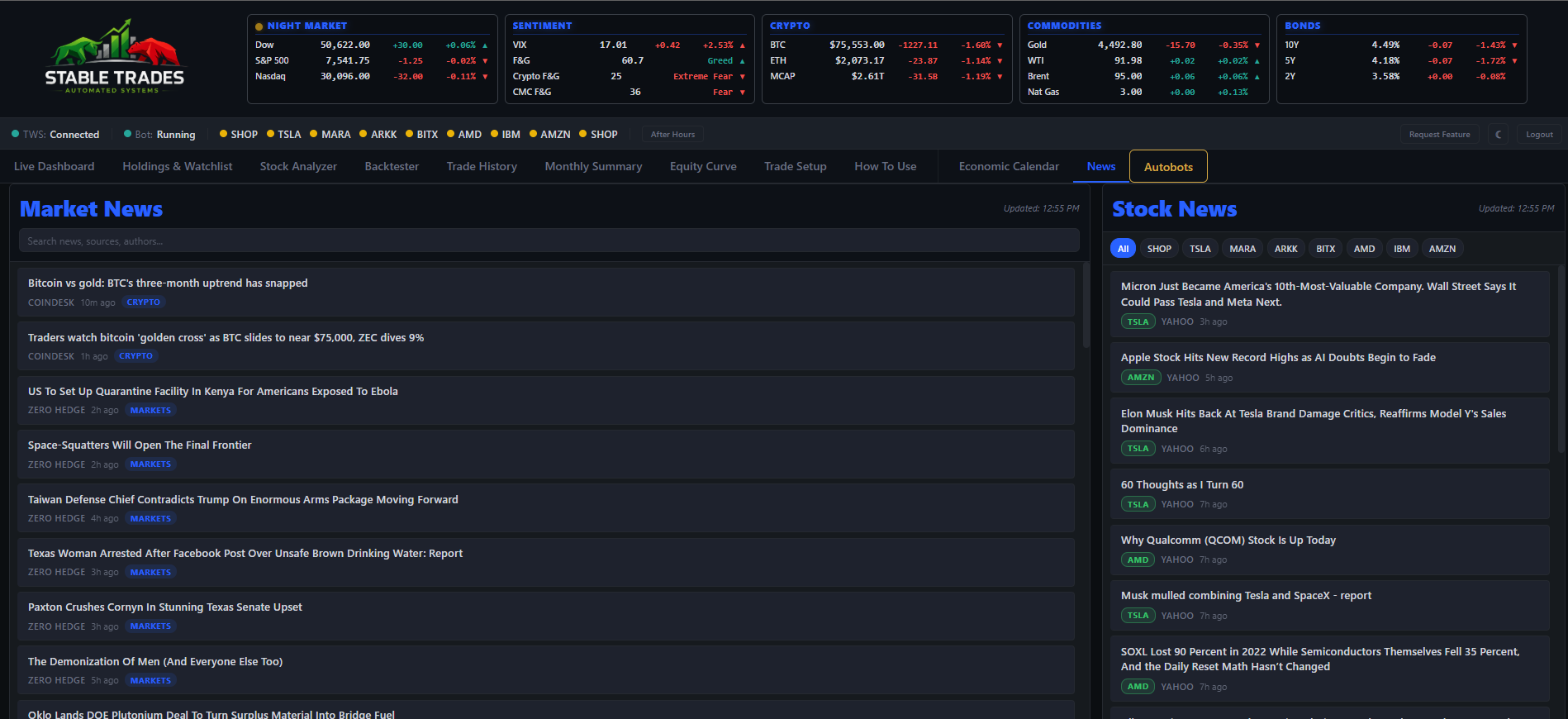Click the MARKETS tag on Paxton article
This screenshot has height=719, width=1568.
pyautogui.click(x=150, y=626)
